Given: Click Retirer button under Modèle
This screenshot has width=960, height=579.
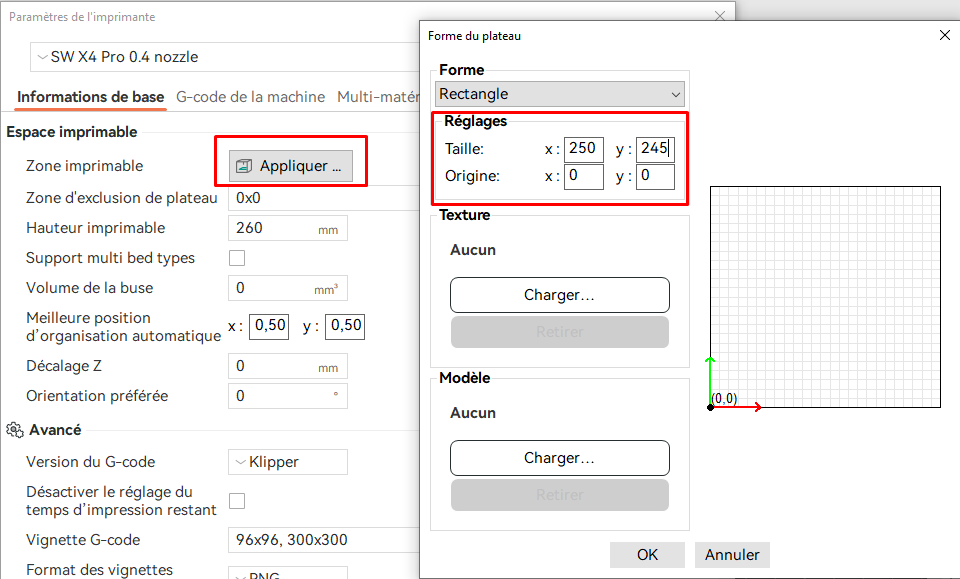Looking at the screenshot, I should point(560,495).
